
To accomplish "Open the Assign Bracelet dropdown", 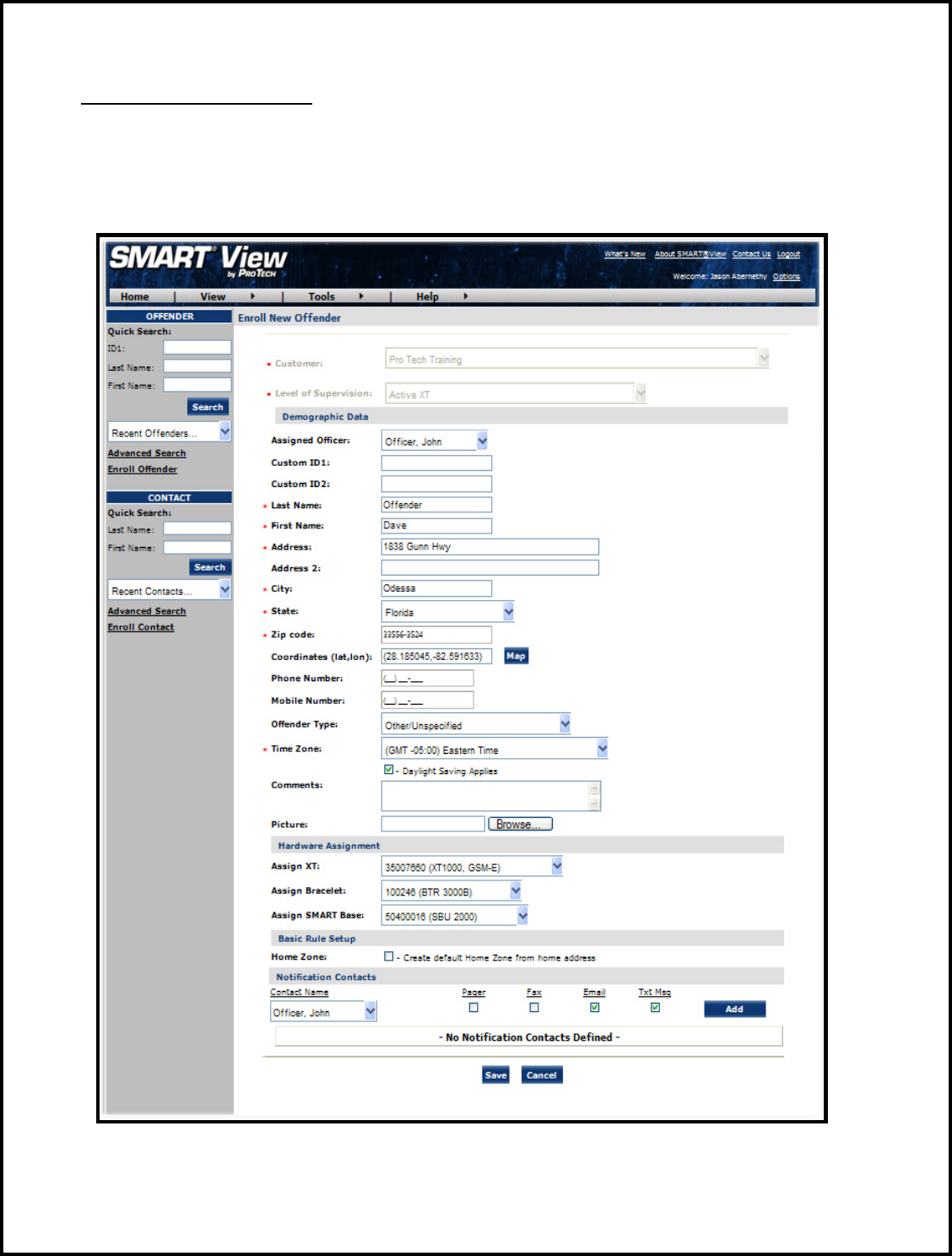I will click(x=452, y=891).
